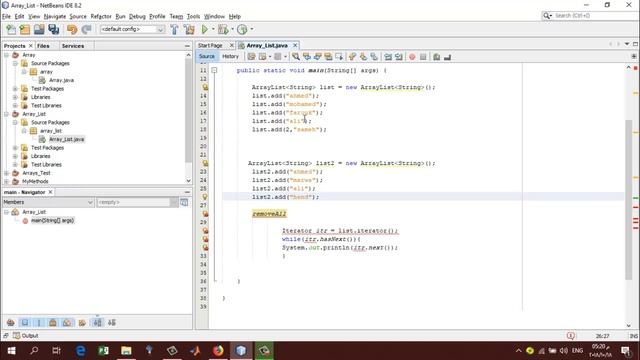
Task: Collapse the Array_List project tree node
Action: (x=7, y=114)
